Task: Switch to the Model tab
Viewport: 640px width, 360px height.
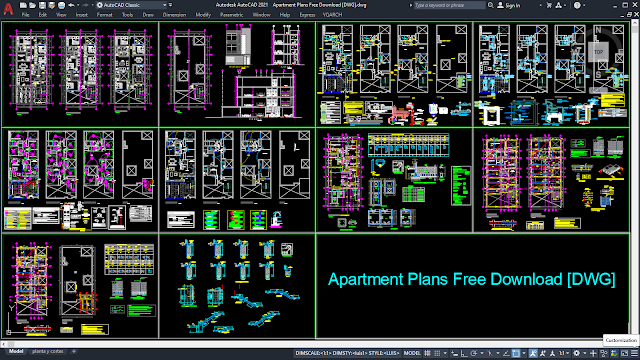Action: (16, 351)
